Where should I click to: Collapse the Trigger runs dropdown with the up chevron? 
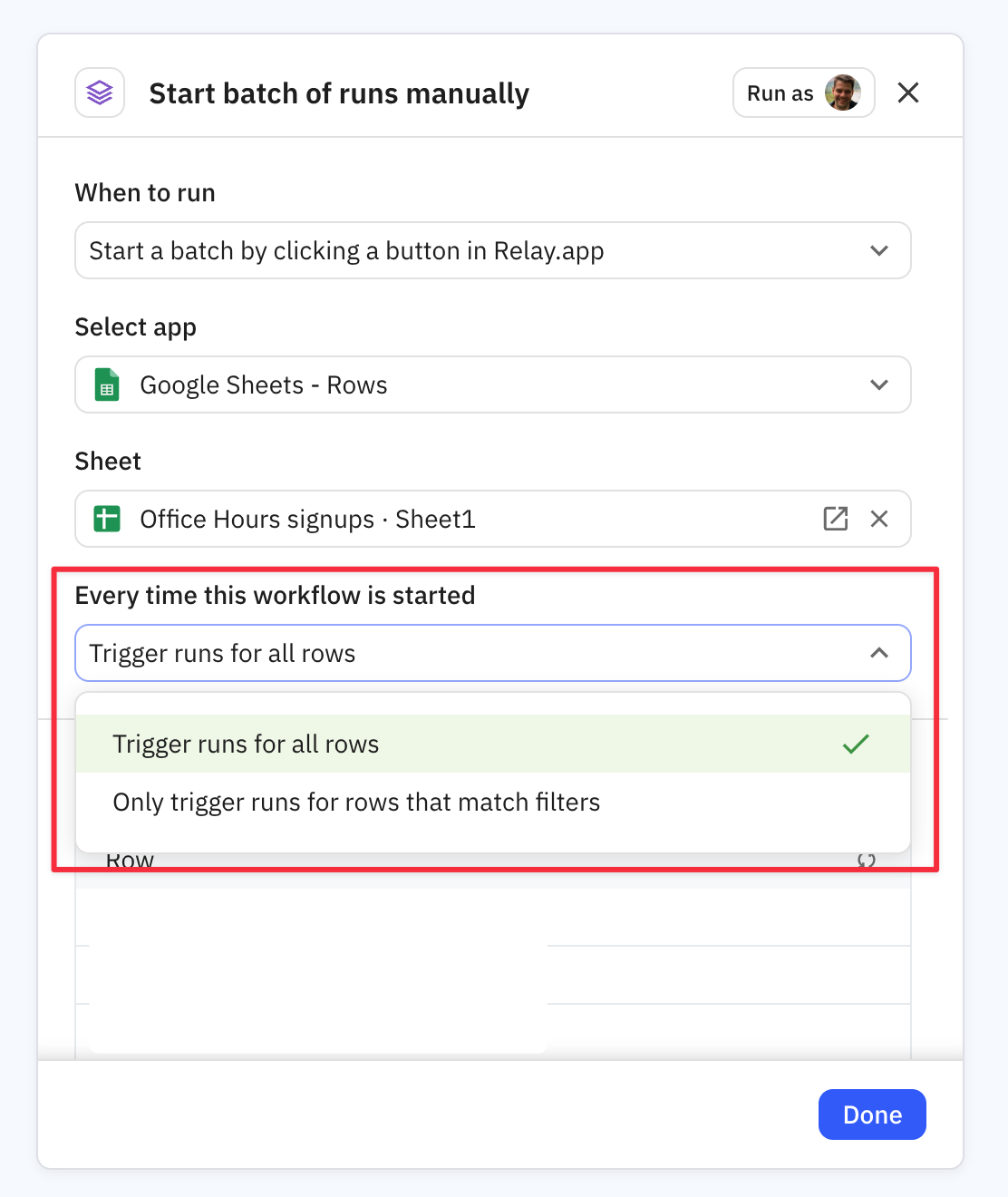click(x=878, y=653)
